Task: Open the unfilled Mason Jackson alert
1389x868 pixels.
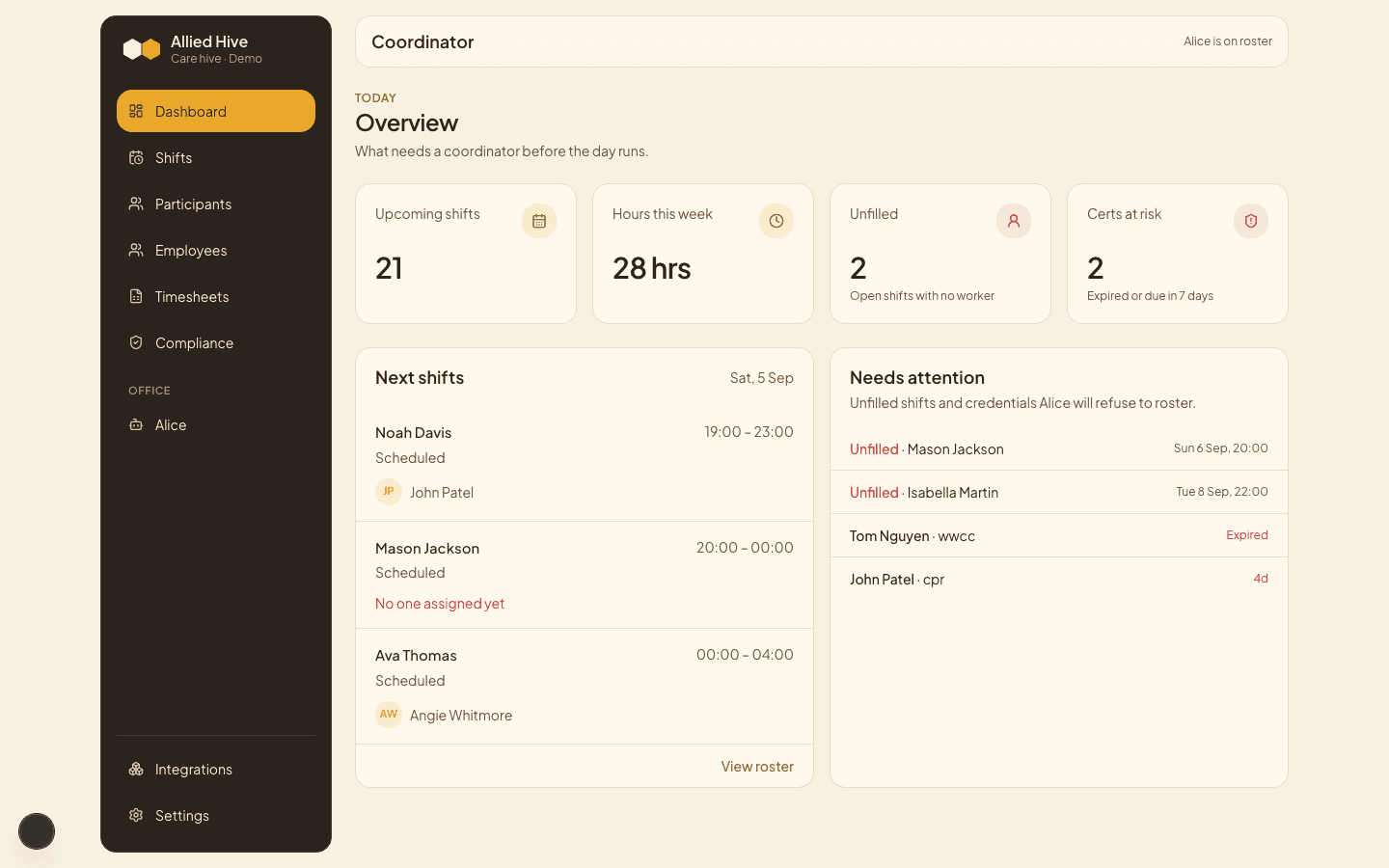Action: (1059, 448)
